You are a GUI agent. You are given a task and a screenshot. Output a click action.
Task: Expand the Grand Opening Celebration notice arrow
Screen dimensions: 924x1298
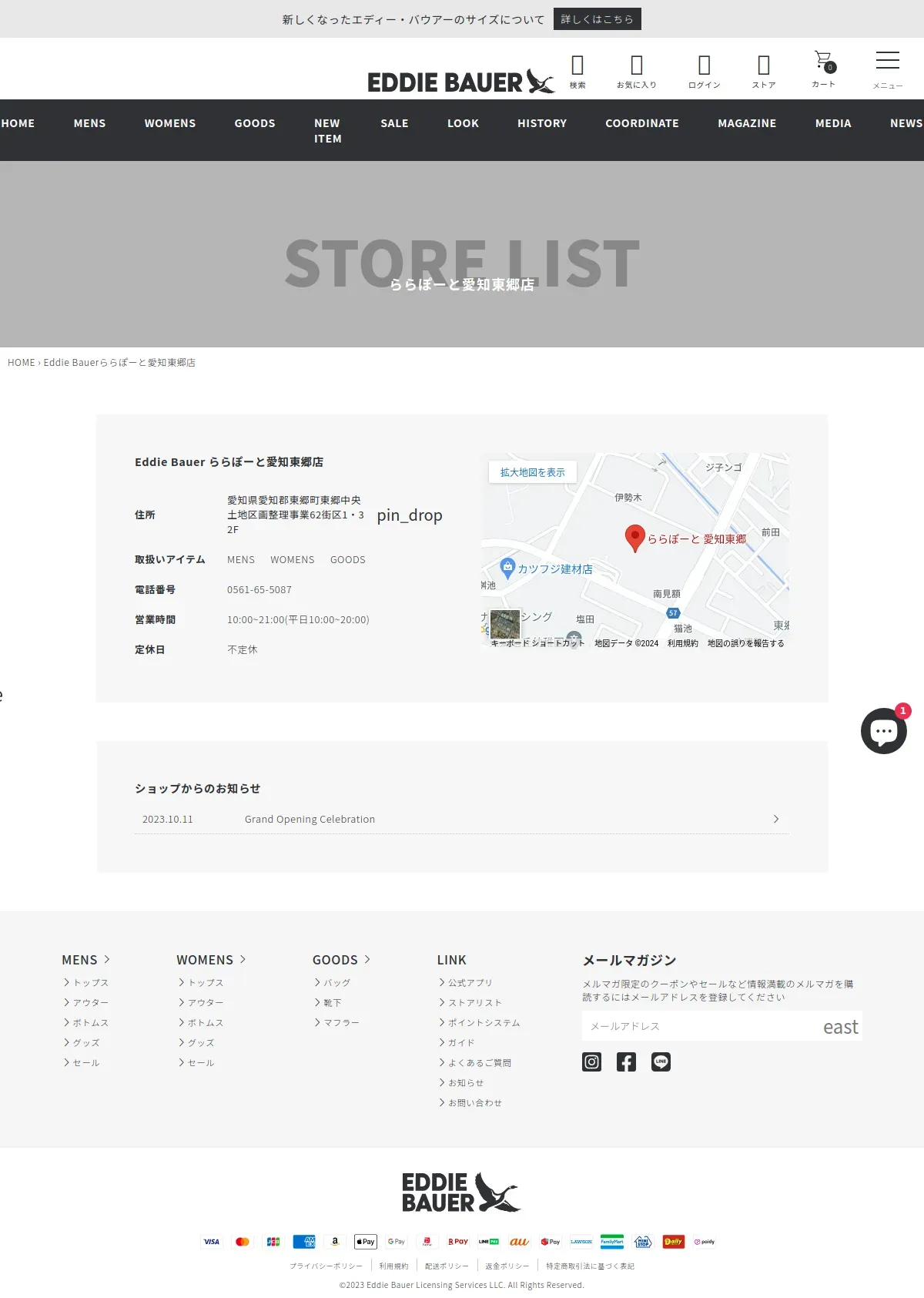click(x=776, y=819)
